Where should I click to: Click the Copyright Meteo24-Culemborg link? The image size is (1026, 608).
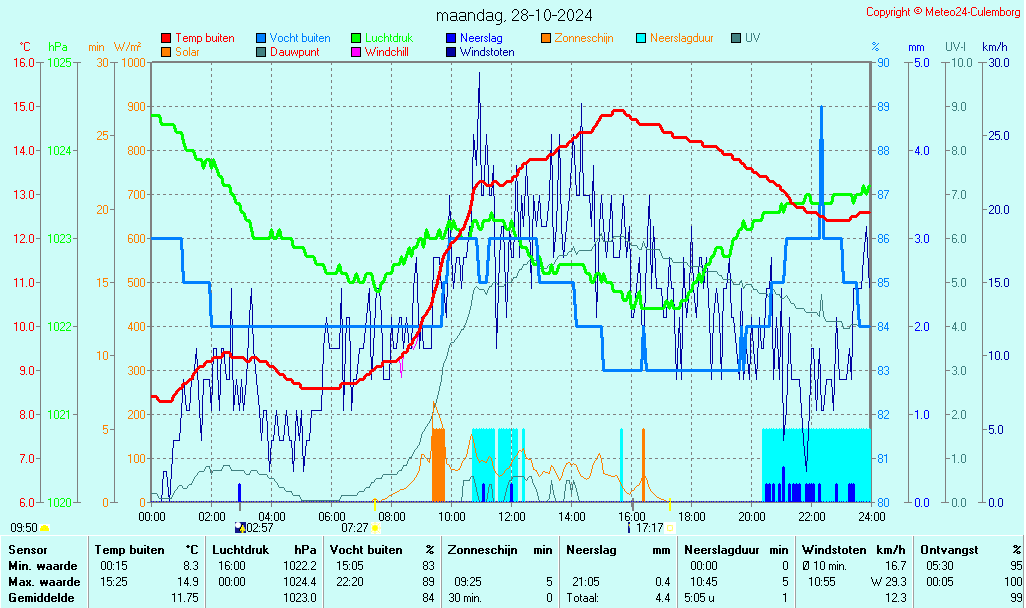(x=943, y=12)
